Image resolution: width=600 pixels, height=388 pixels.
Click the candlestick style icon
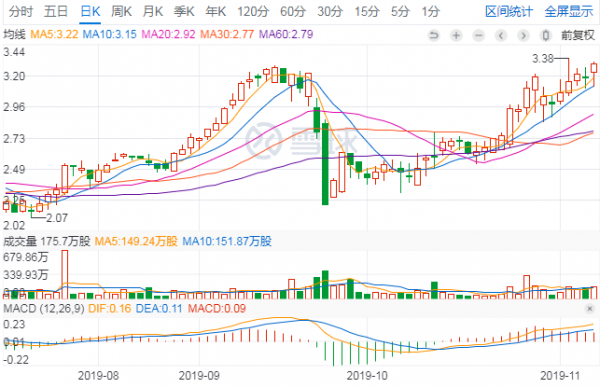pyautogui.click(x=546, y=36)
